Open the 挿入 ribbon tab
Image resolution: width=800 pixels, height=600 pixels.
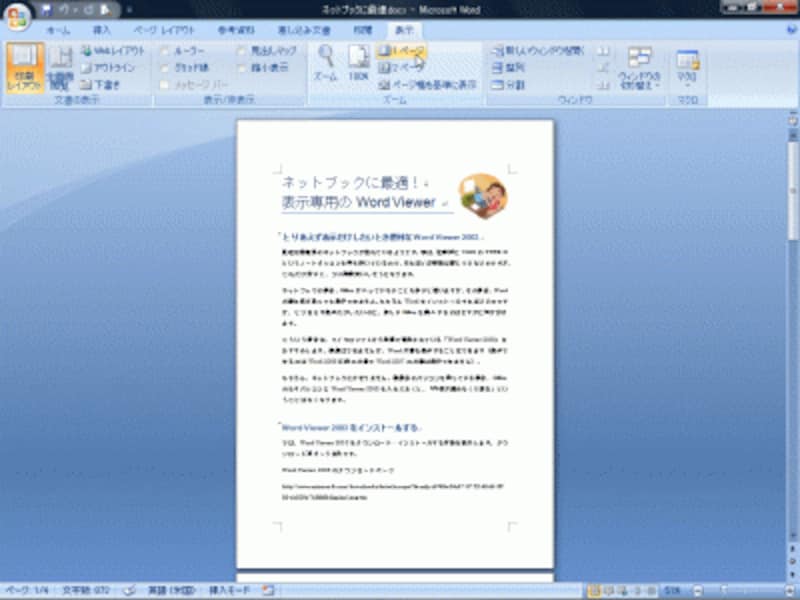(102, 30)
